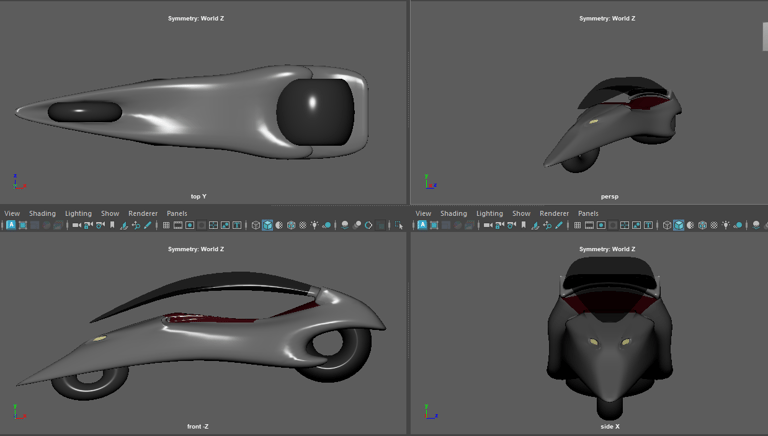Click Use All Lights bulb in front -Z panel
768x436 pixels.
click(314, 225)
